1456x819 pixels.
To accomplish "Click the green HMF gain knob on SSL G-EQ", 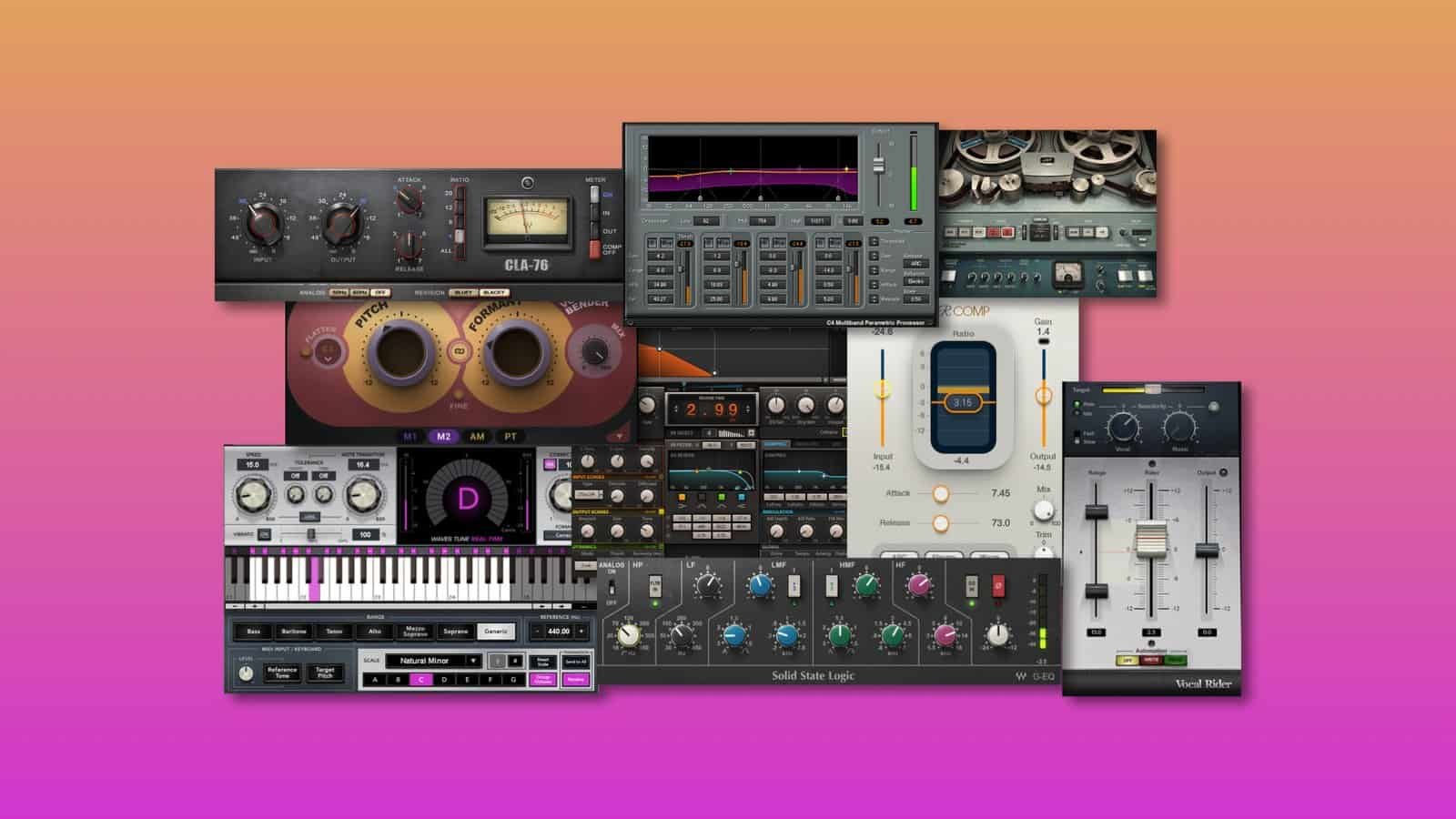I will (x=866, y=585).
